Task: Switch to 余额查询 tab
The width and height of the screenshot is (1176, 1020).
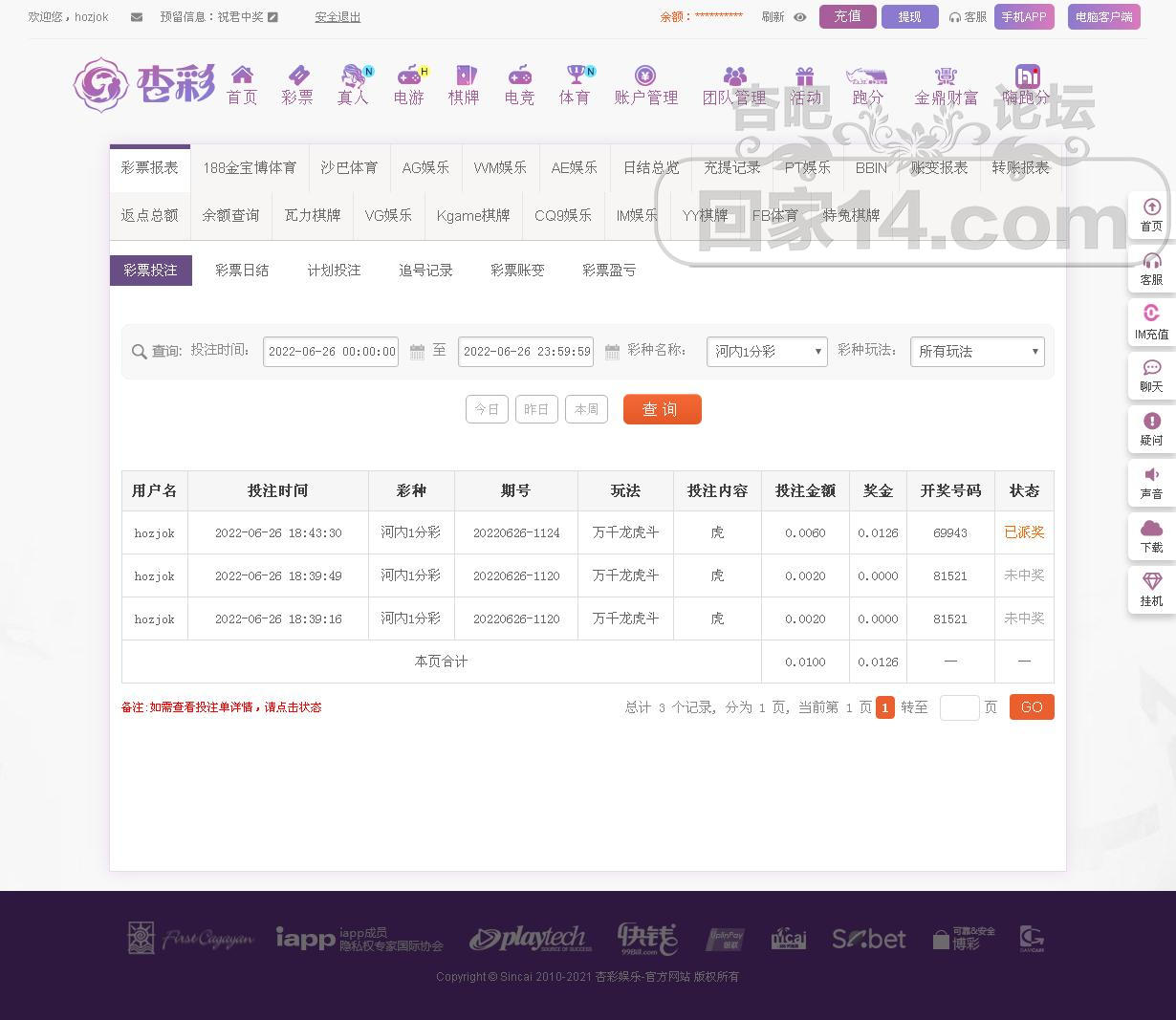Action: [x=230, y=215]
